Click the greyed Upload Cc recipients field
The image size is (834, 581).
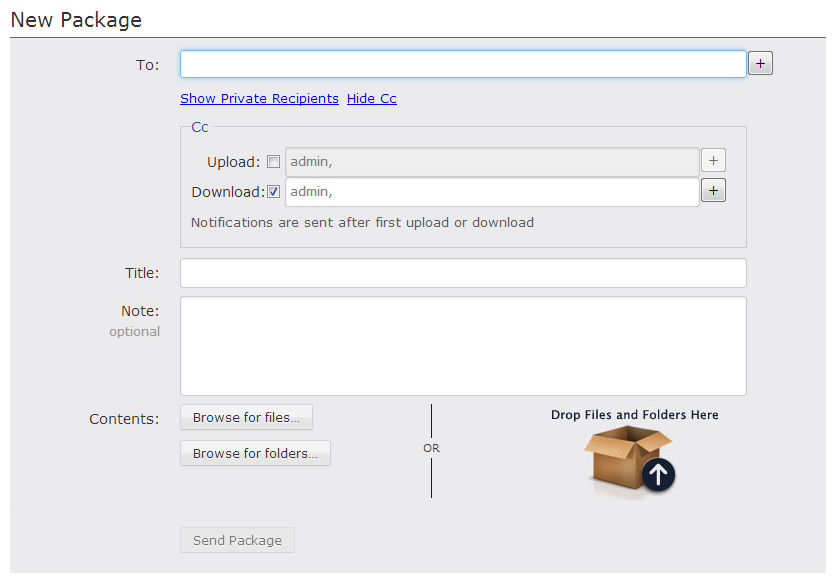click(x=493, y=162)
